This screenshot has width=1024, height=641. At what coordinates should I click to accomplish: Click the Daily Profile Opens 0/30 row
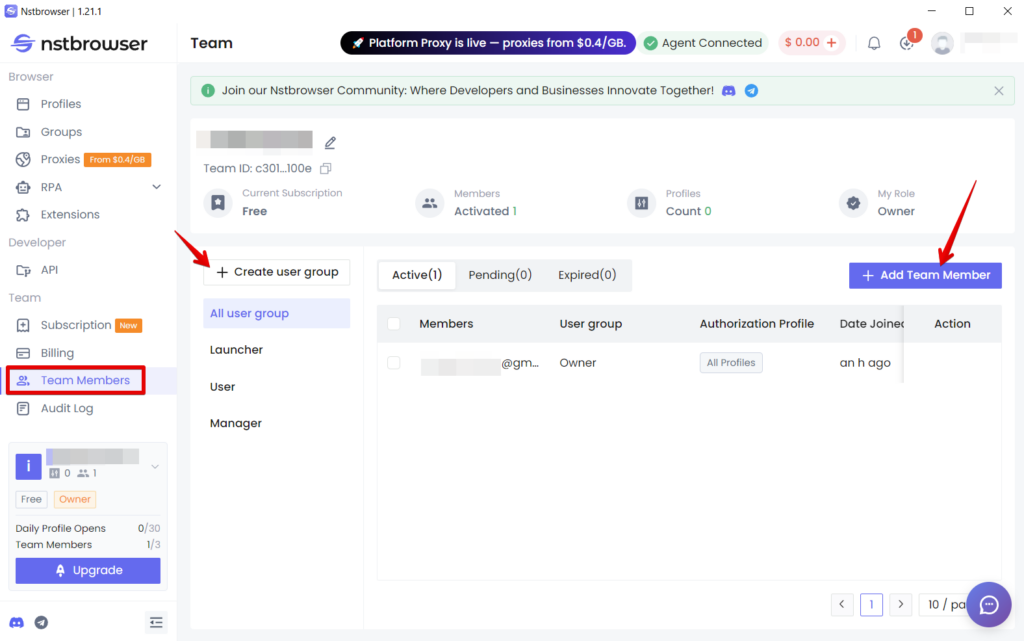[88, 529]
